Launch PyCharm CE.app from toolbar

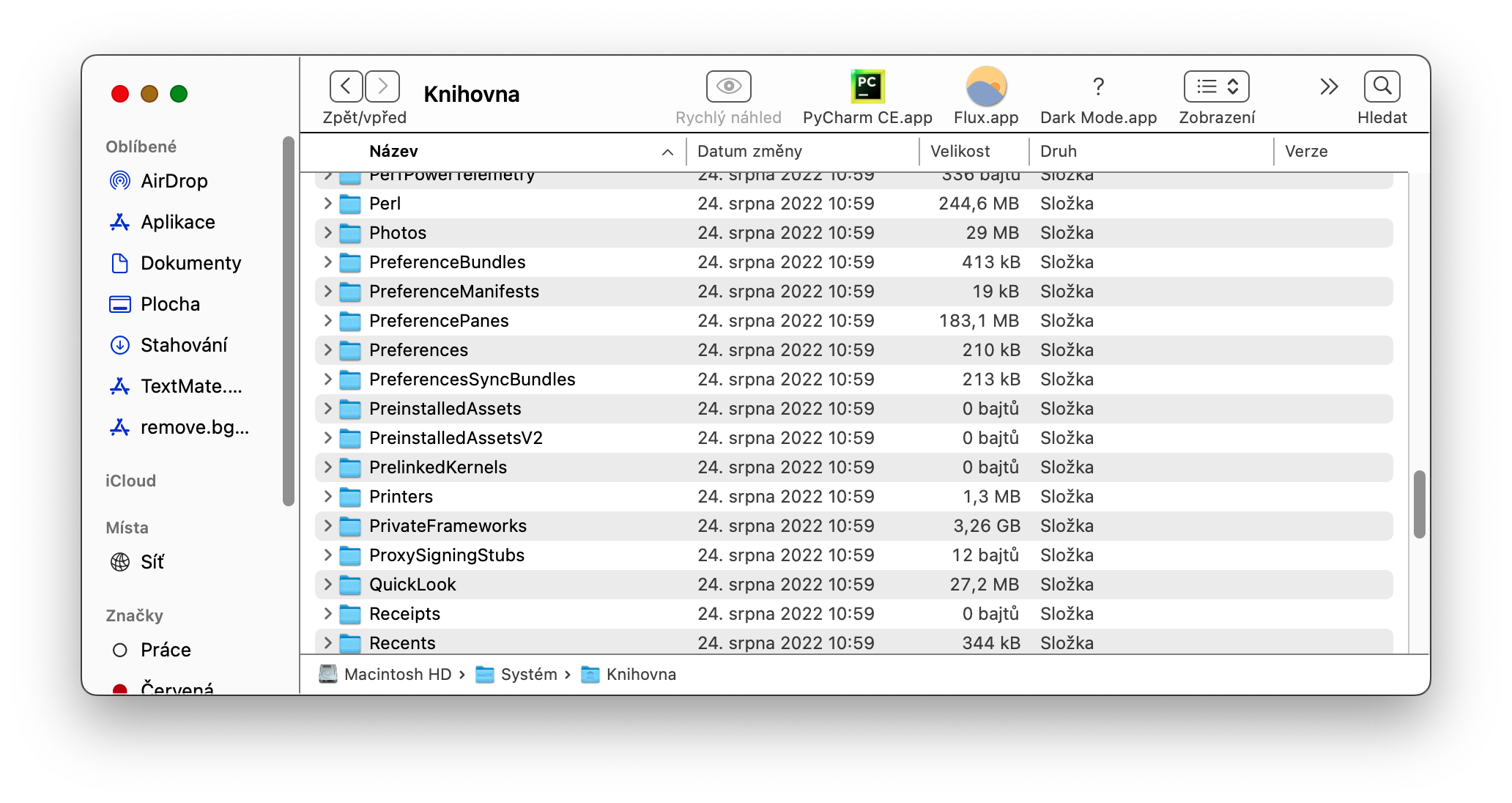tap(867, 86)
